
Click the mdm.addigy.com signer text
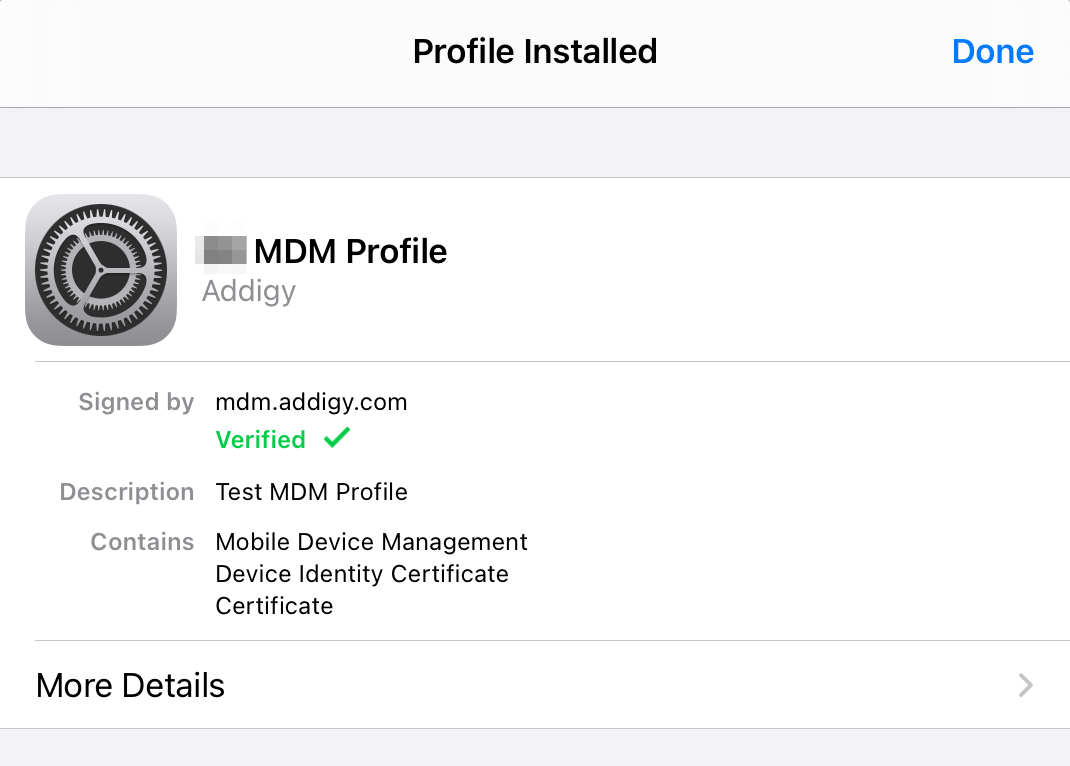[311, 402]
